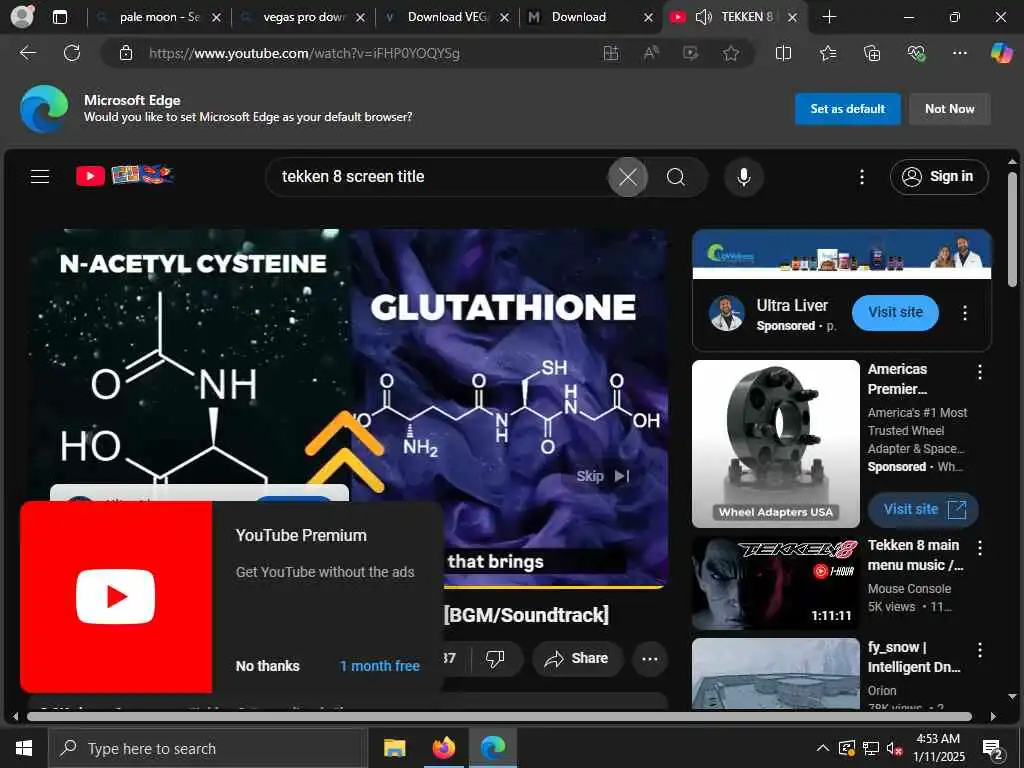Open YouTube settings three-dot menu
Viewport: 1024px width, 768px height.
tap(862, 177)
